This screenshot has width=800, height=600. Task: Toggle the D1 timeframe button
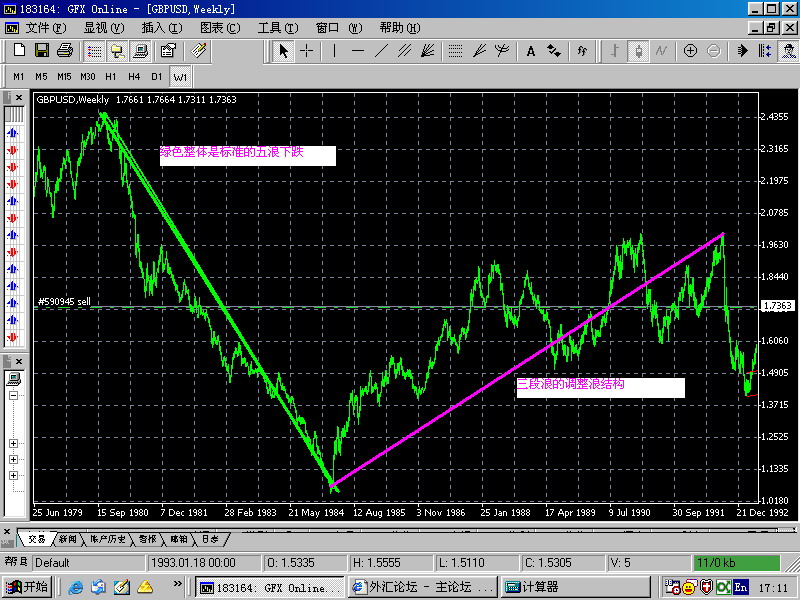pyautogui.click(x=157, y=76)
